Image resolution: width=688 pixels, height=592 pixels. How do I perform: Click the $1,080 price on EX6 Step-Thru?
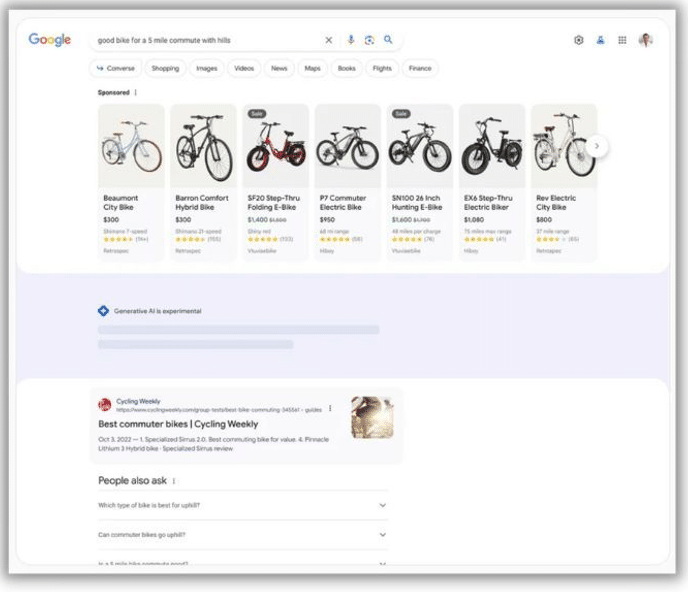coord(474,219)
